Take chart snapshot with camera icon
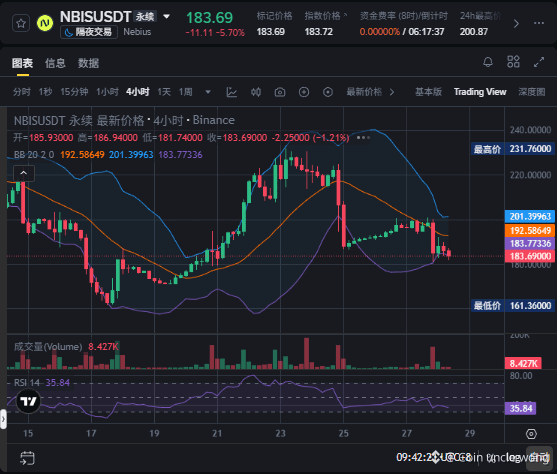 [x=280, y=92]
